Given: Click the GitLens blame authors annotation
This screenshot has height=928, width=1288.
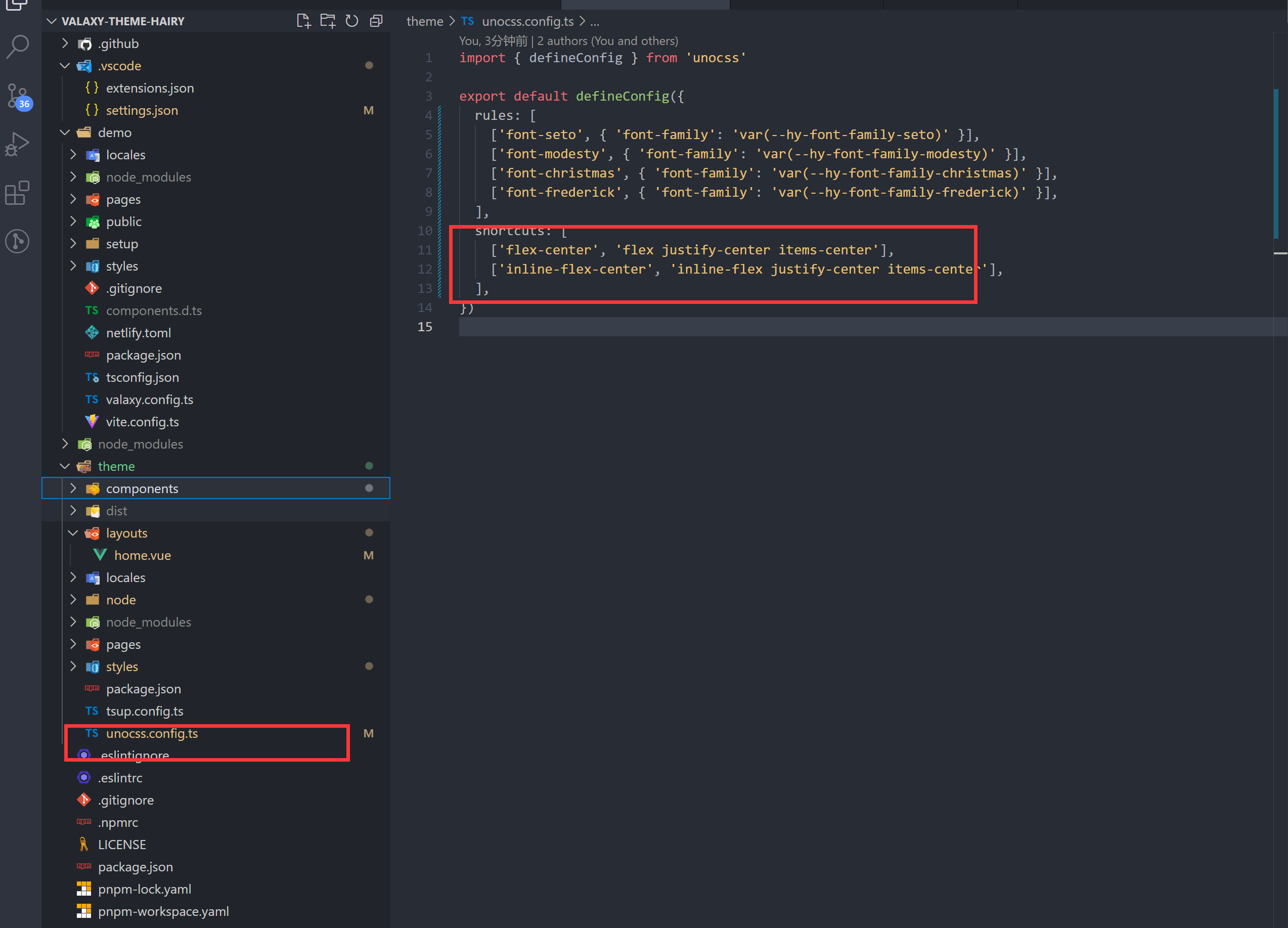Looking at the screenshot, I should [x=568, y=40].
